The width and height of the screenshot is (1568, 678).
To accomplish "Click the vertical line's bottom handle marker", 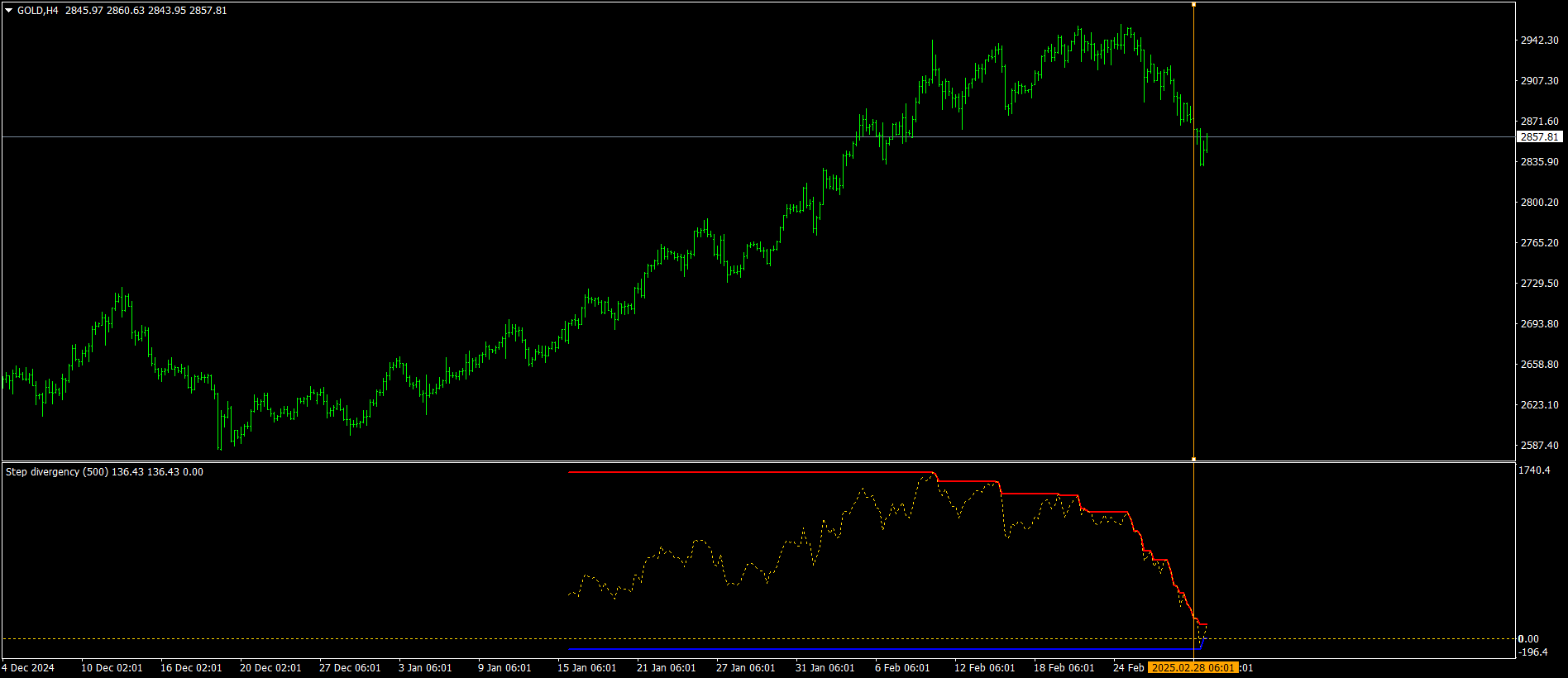I will (x=1193, y=458).
